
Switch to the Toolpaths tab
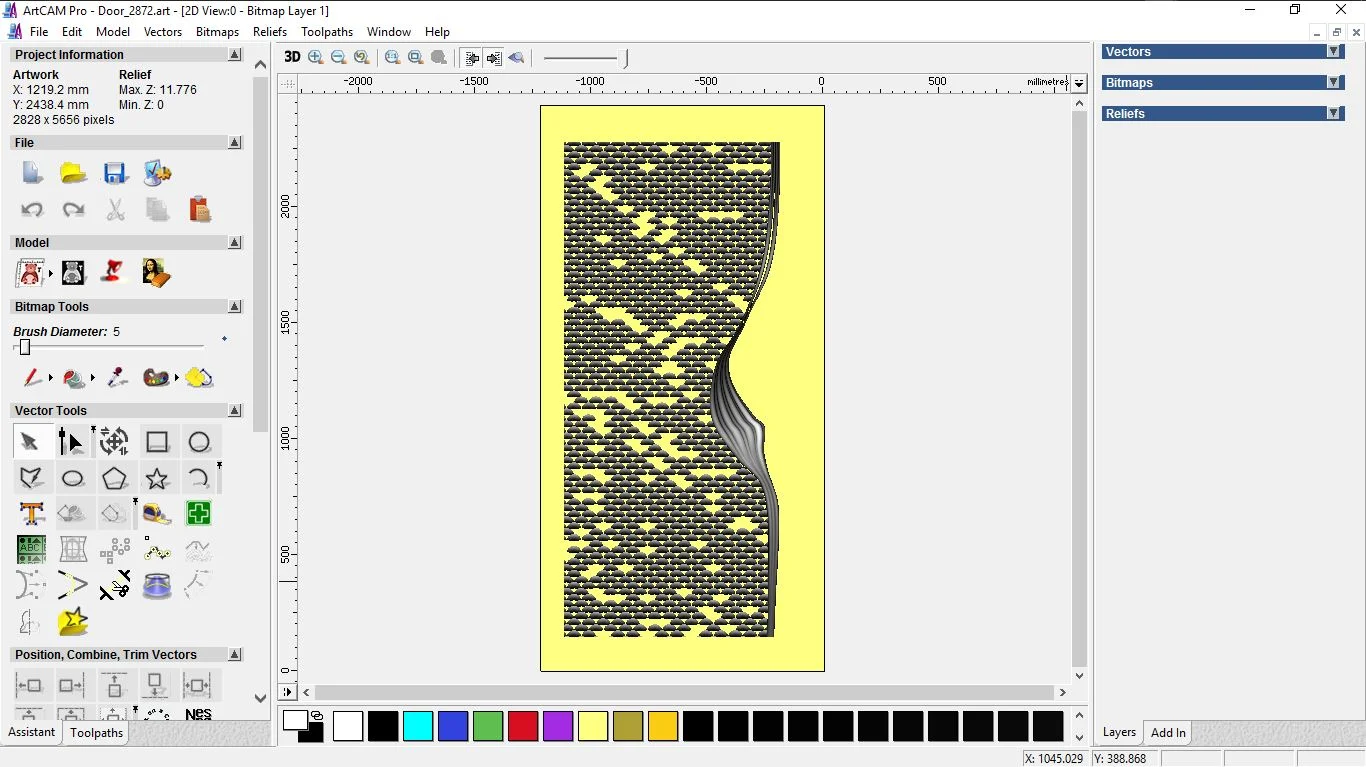(96, 733)
